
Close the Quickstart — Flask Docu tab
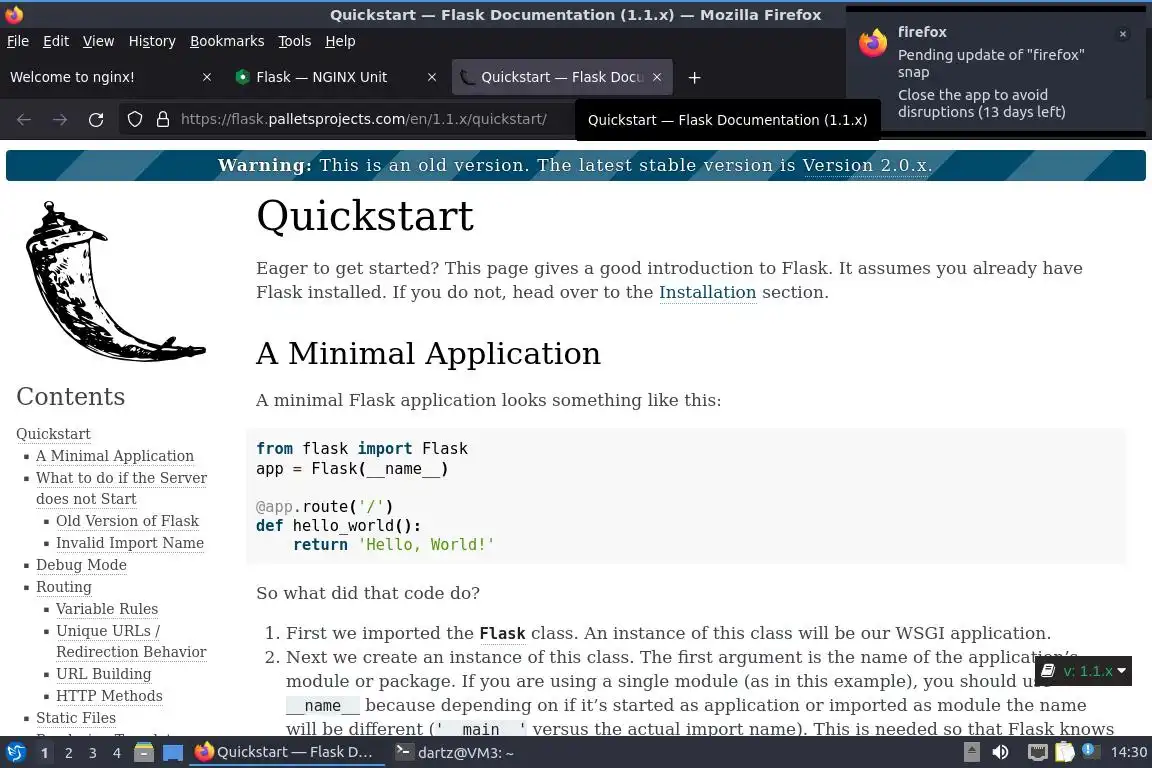click(657, 77)
